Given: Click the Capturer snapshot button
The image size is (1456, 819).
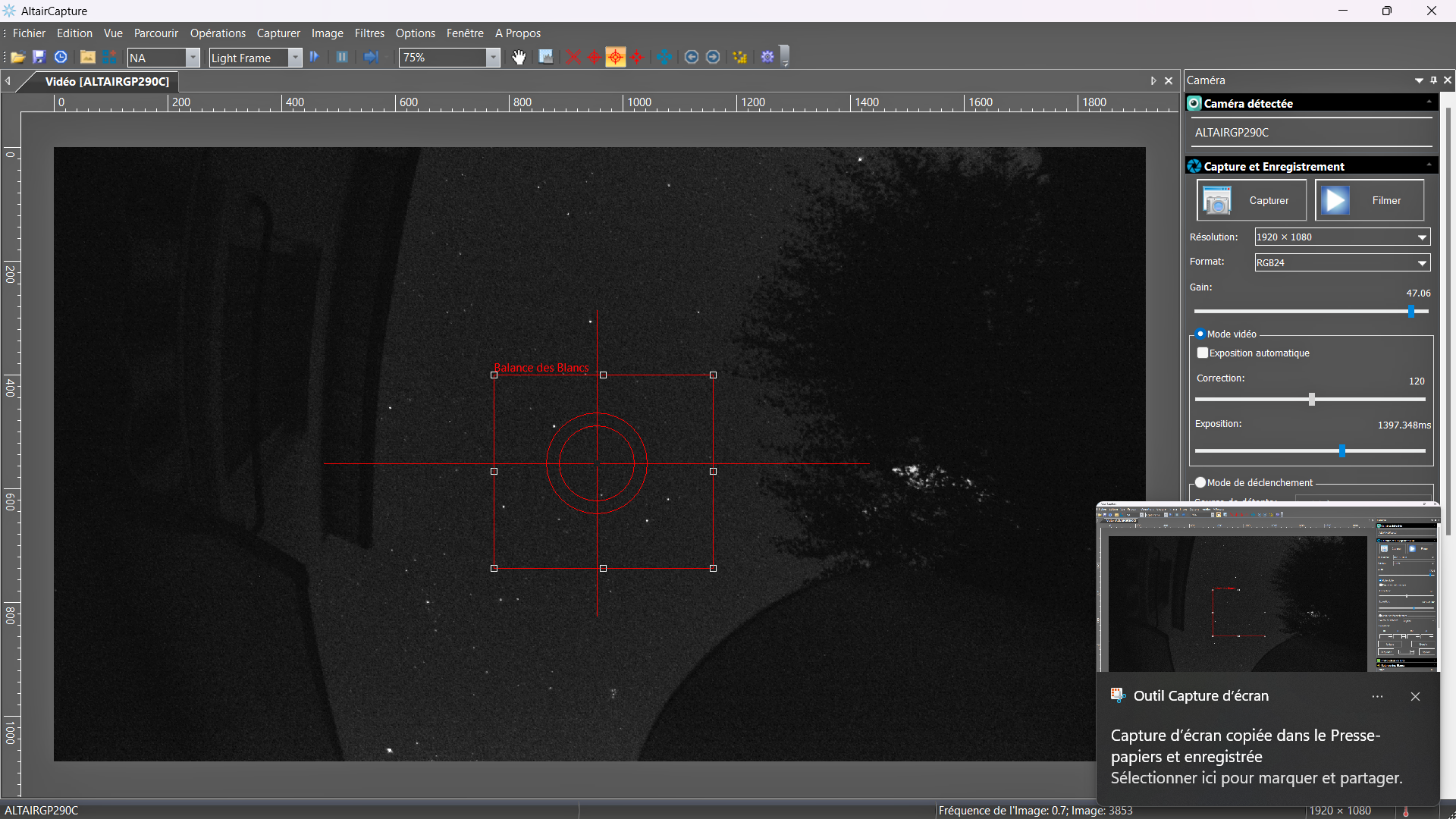Looking at the screenshot, I should (x=1252, y=200).
